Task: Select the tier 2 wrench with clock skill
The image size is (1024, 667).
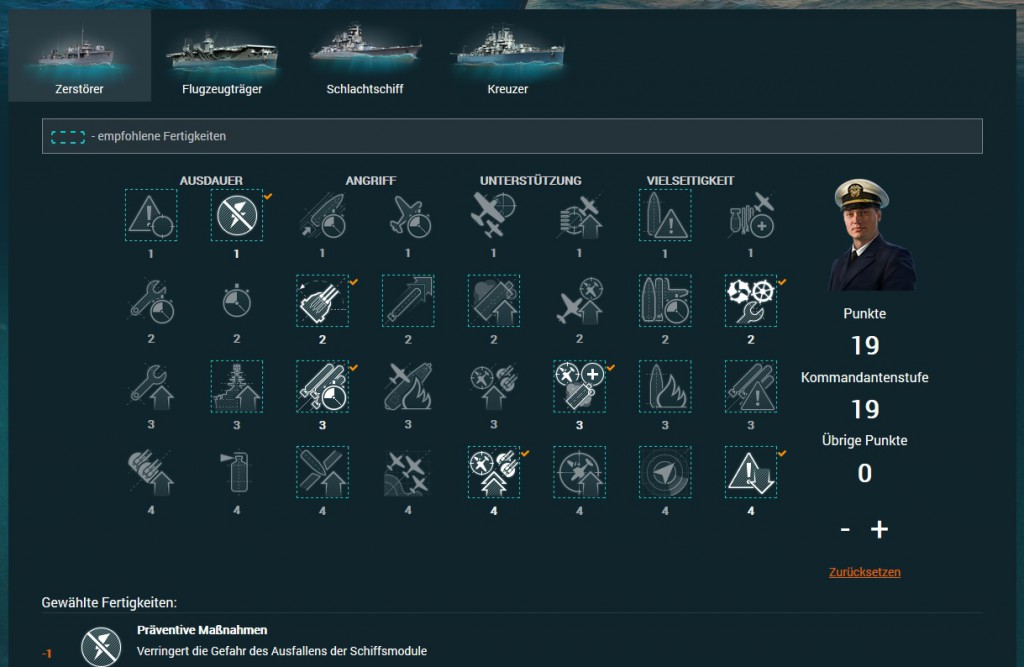Action: (151, 301)
